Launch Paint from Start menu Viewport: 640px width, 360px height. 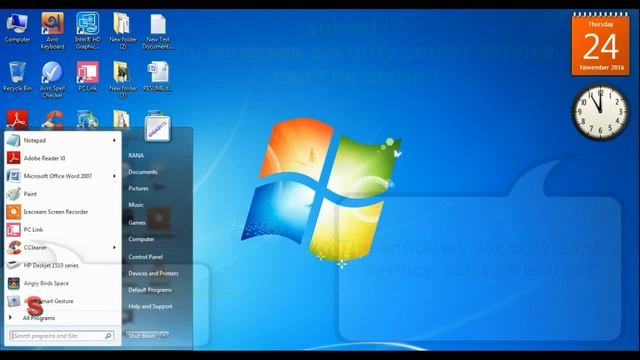pos(63,194)
